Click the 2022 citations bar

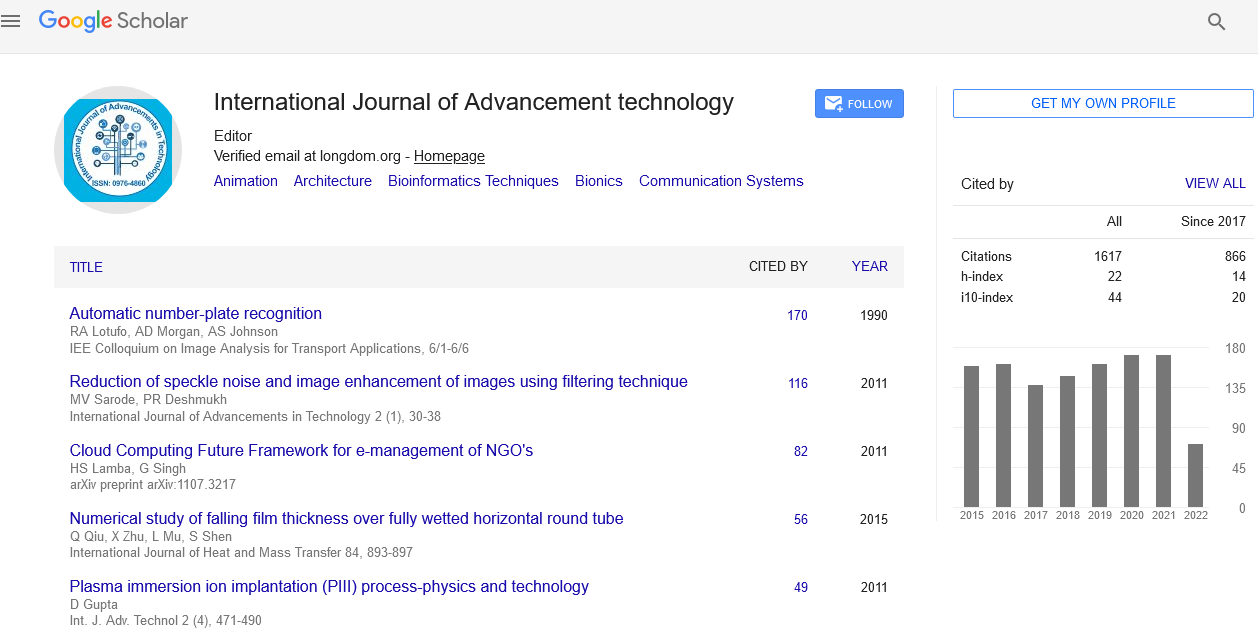(x=1195, y=475)
